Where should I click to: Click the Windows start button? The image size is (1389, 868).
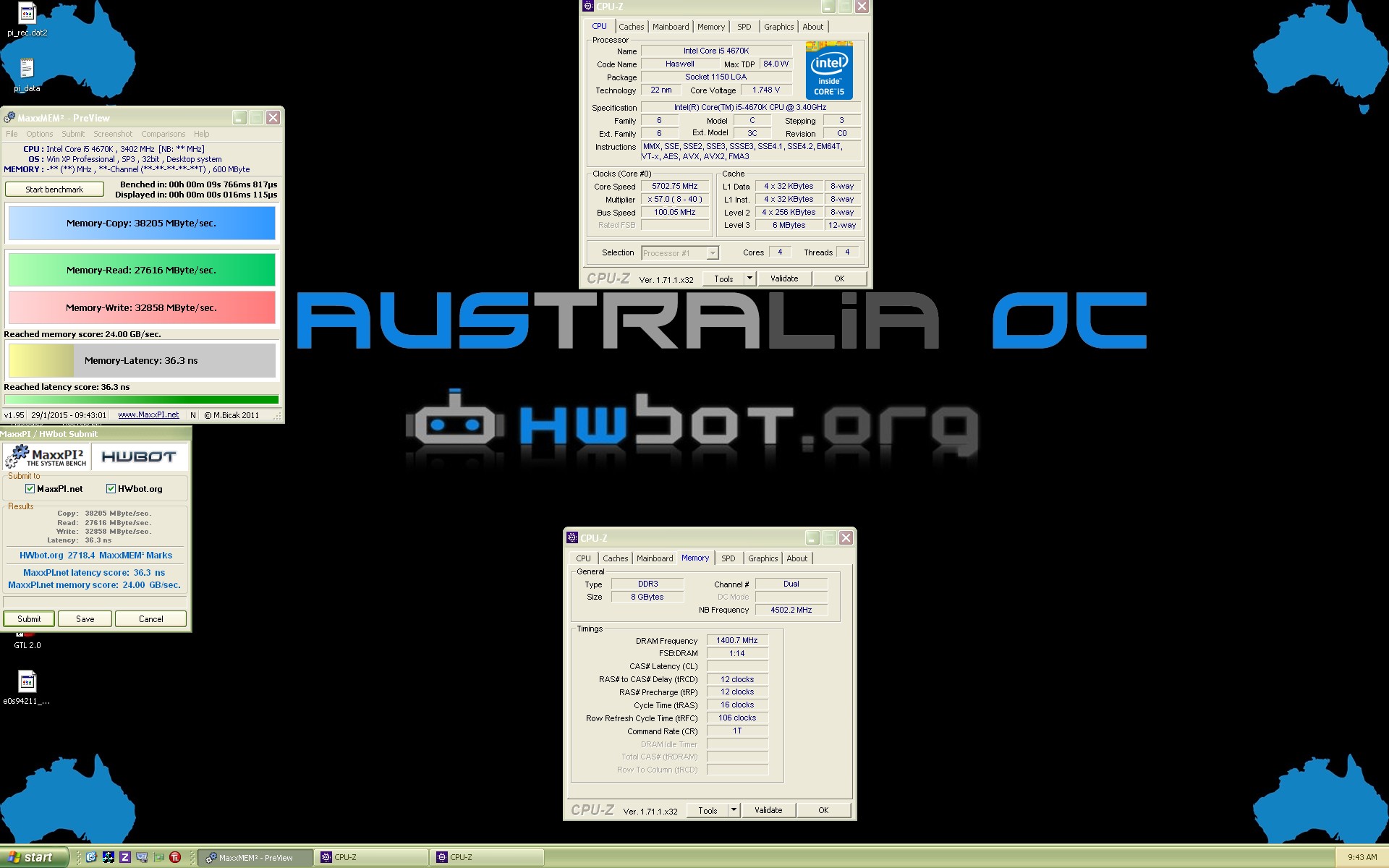tap(34, 857)
